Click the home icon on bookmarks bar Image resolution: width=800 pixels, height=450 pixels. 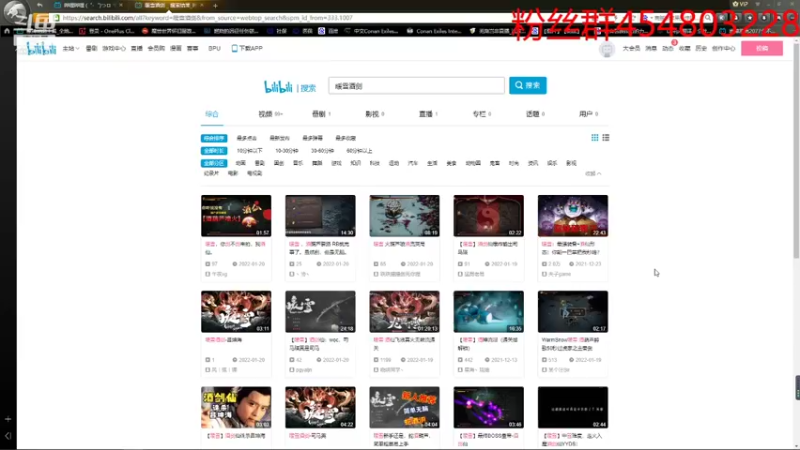(7, 31)
